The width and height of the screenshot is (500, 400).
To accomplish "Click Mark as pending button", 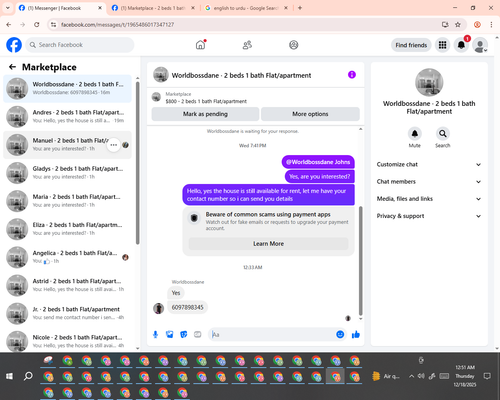I will [x=205, y=114].
